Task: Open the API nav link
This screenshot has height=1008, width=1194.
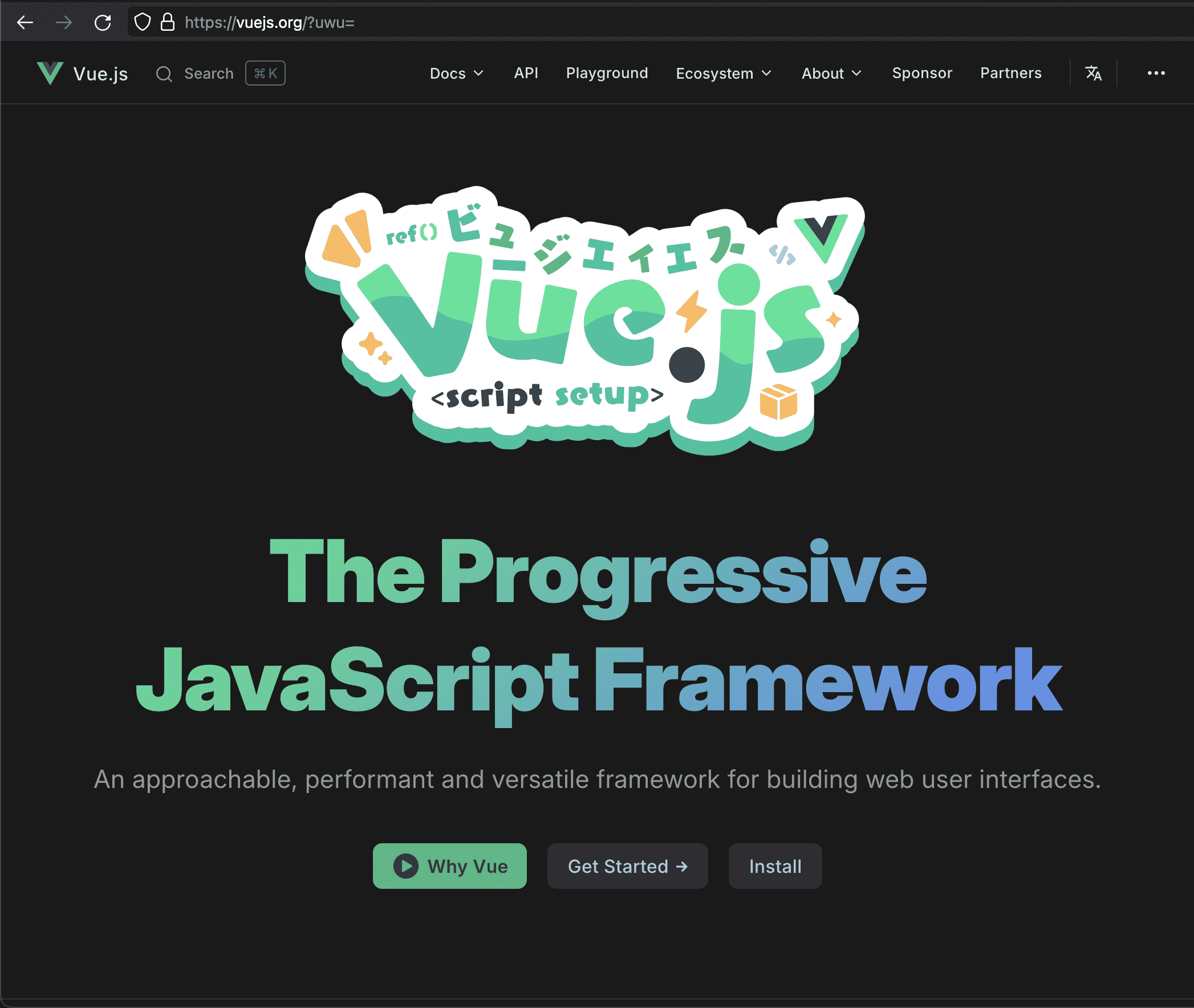Action: 526,73
